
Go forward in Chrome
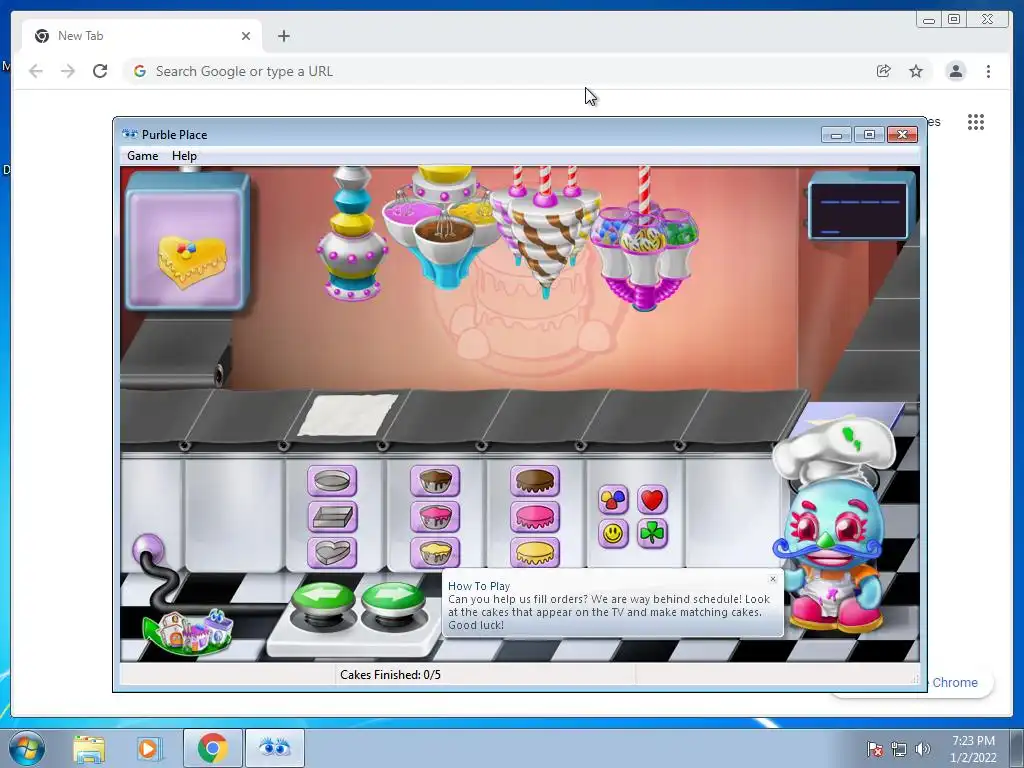tap(68, 71)
